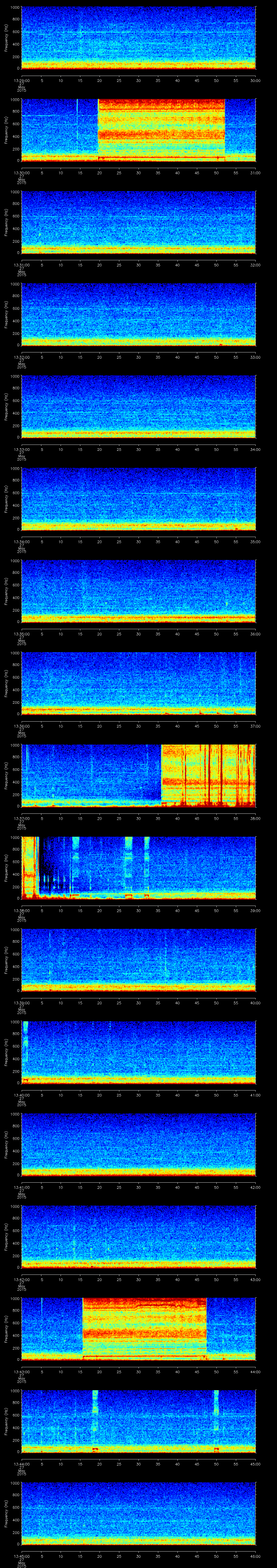Click the 35:00 end time label
The image size is (277, 1568).
[256, 542]
